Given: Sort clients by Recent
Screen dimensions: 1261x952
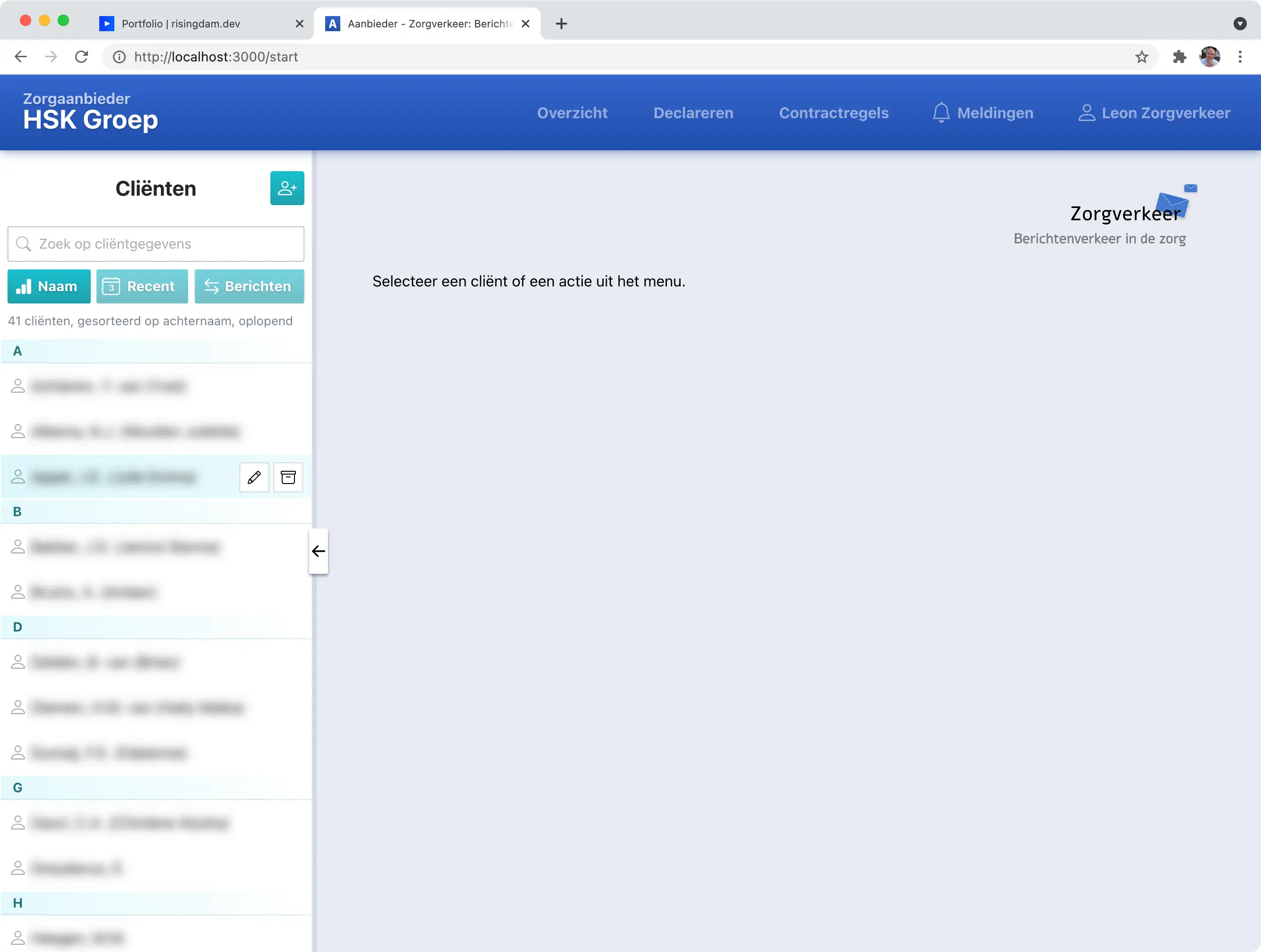Looking at the screenshot, I should click(x=142, y=286).
